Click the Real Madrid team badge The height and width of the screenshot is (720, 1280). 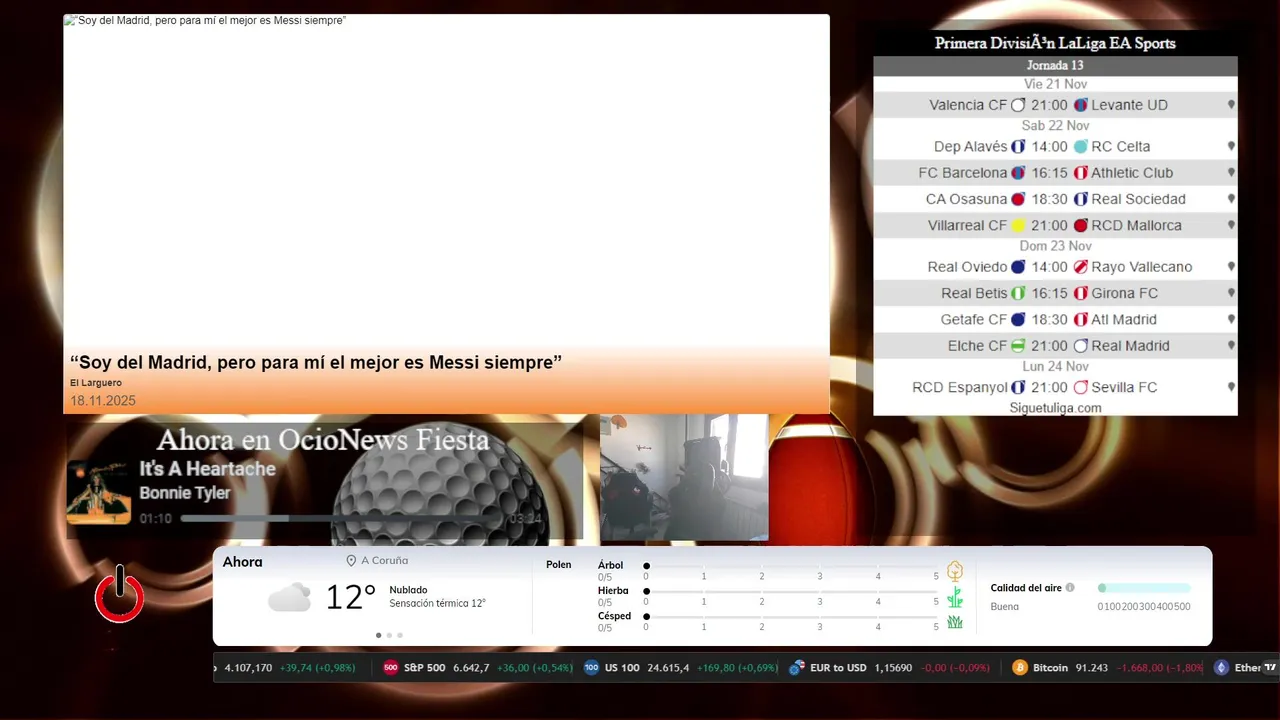[1080, 346]
